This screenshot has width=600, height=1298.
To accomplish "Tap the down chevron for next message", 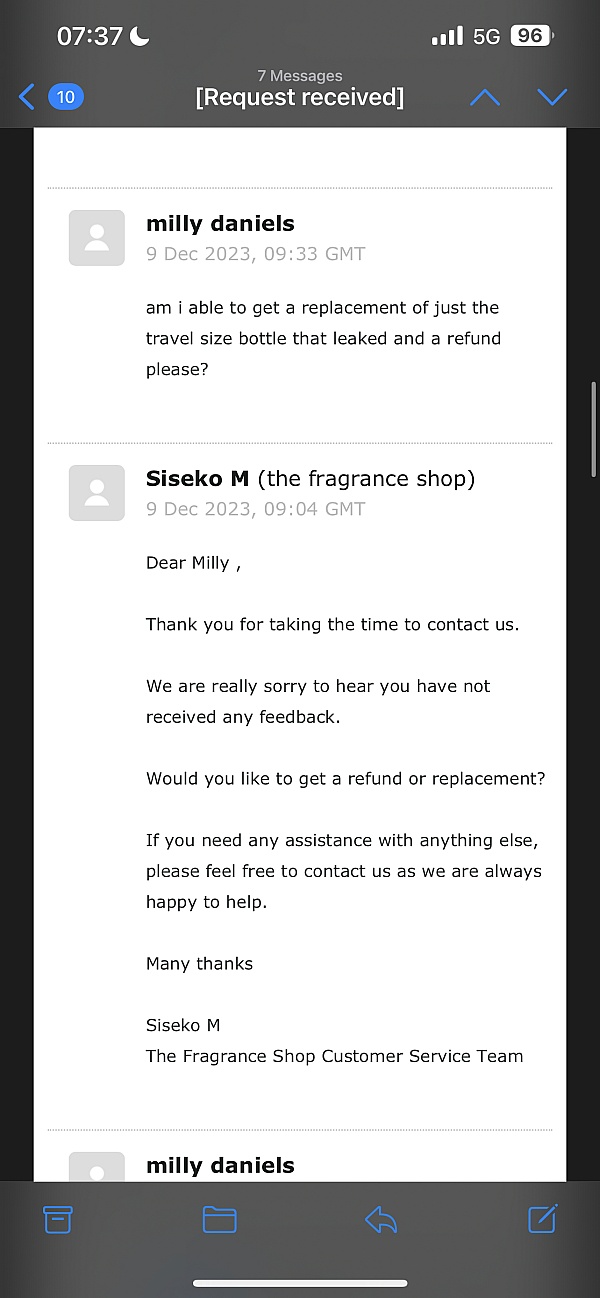I will click(552, 96).
